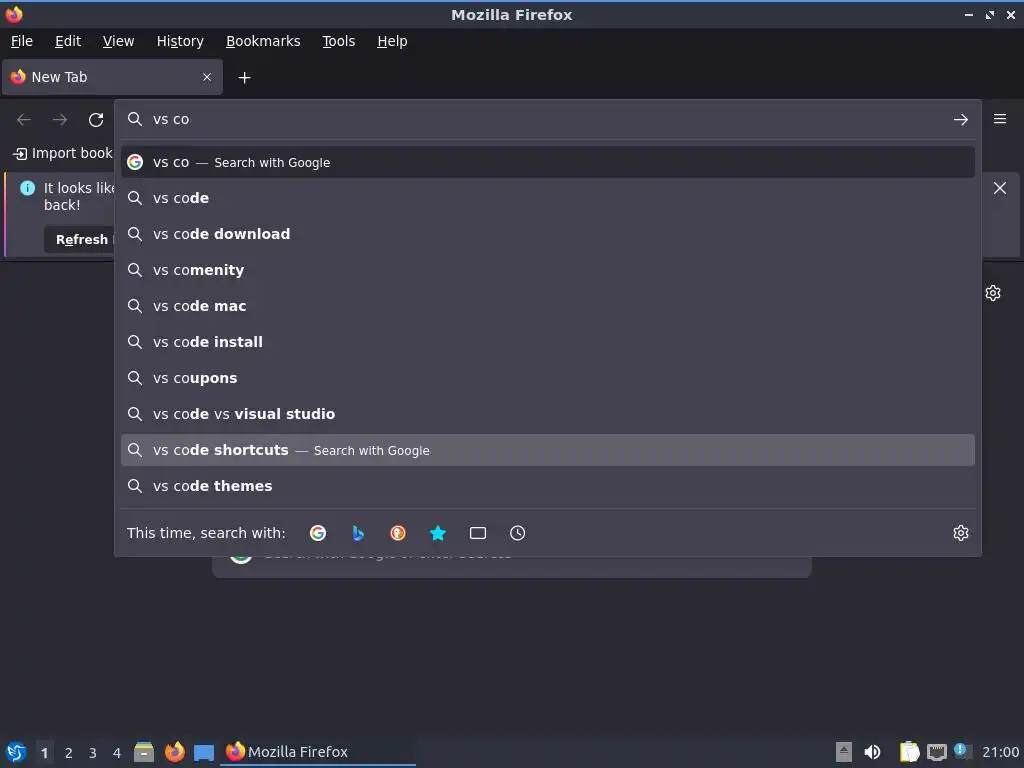
Task: Choose the 'vs code' suggestion
Action: tap(547, 198)
